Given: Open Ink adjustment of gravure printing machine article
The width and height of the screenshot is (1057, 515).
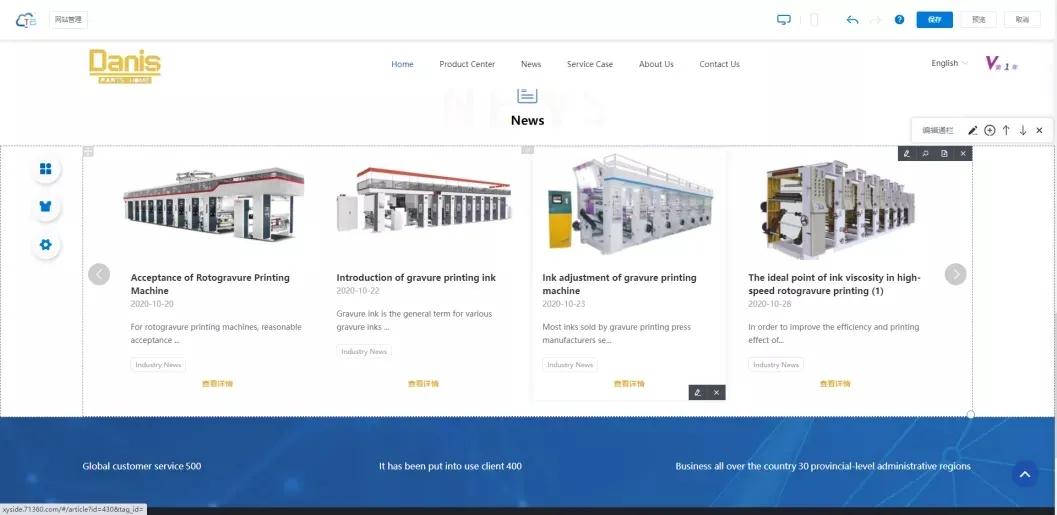Looking at the screenshot, I should pyautogui.click(x=620, y=284).
